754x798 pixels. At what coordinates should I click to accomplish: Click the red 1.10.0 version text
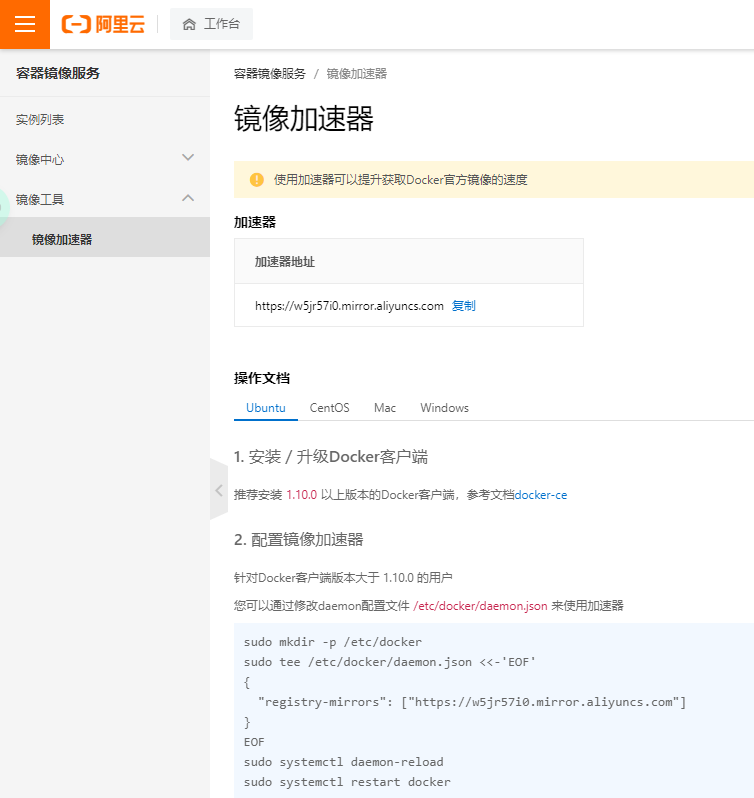coord(301,495)
